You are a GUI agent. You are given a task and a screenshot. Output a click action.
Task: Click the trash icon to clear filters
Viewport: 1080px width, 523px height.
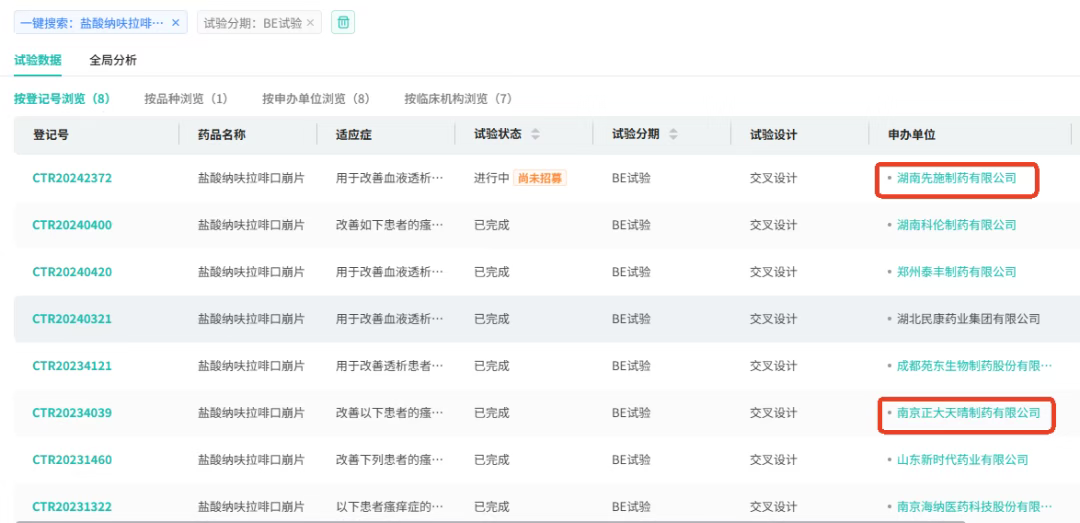click(342, 23)
